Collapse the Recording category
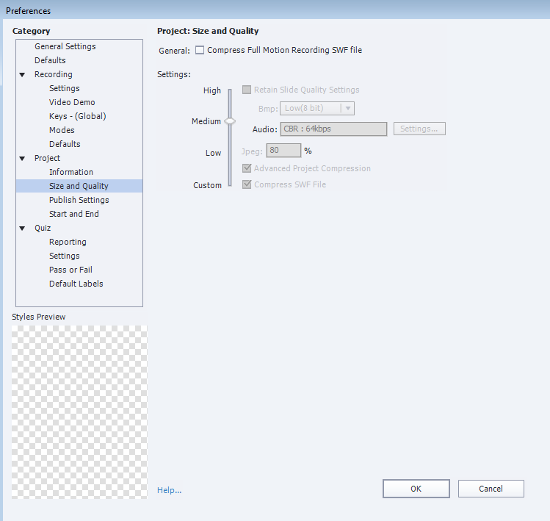Screen dimensions: 550x521 [x=22, y=75]
